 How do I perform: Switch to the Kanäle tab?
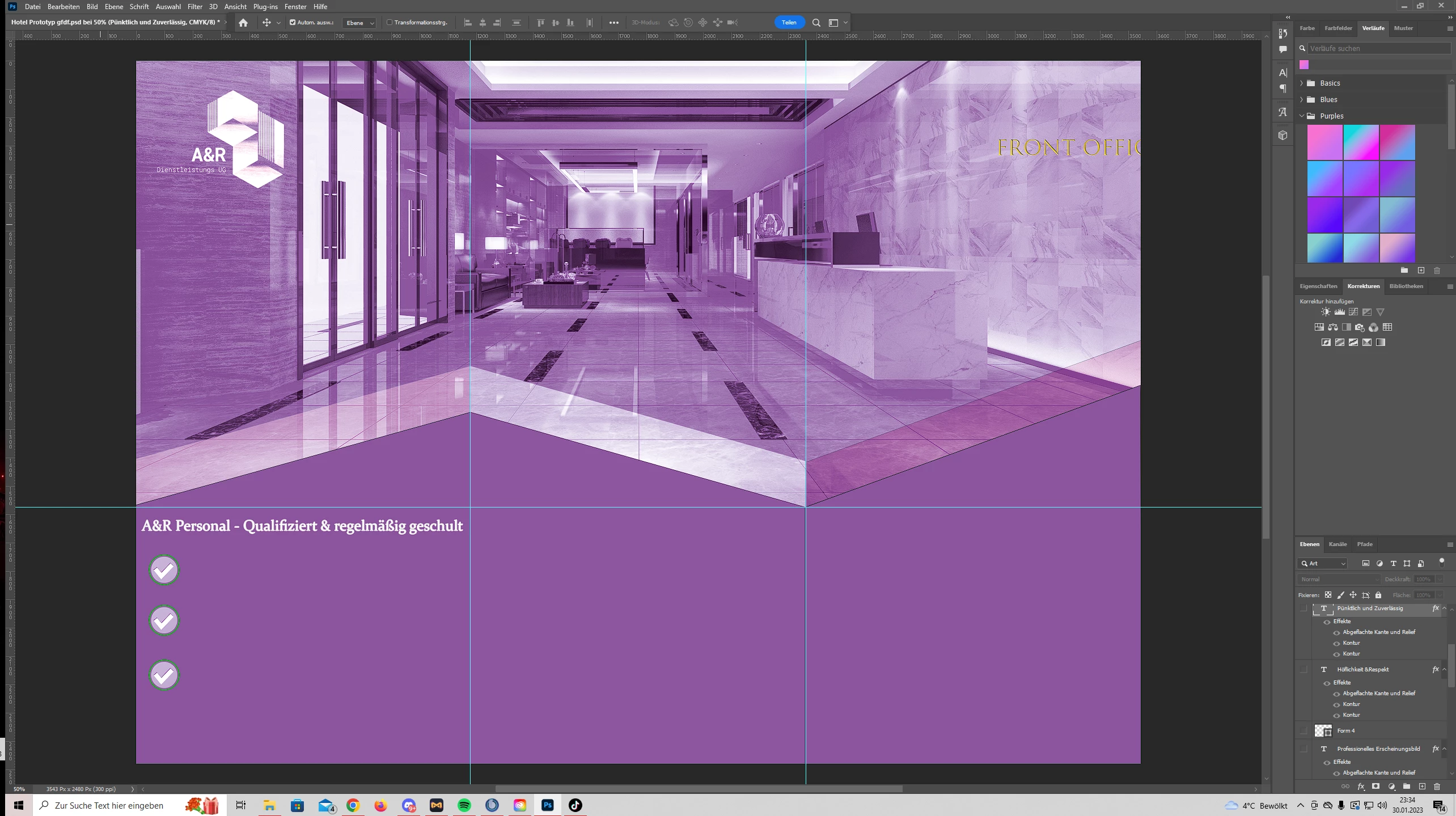tap(1337, 544)
